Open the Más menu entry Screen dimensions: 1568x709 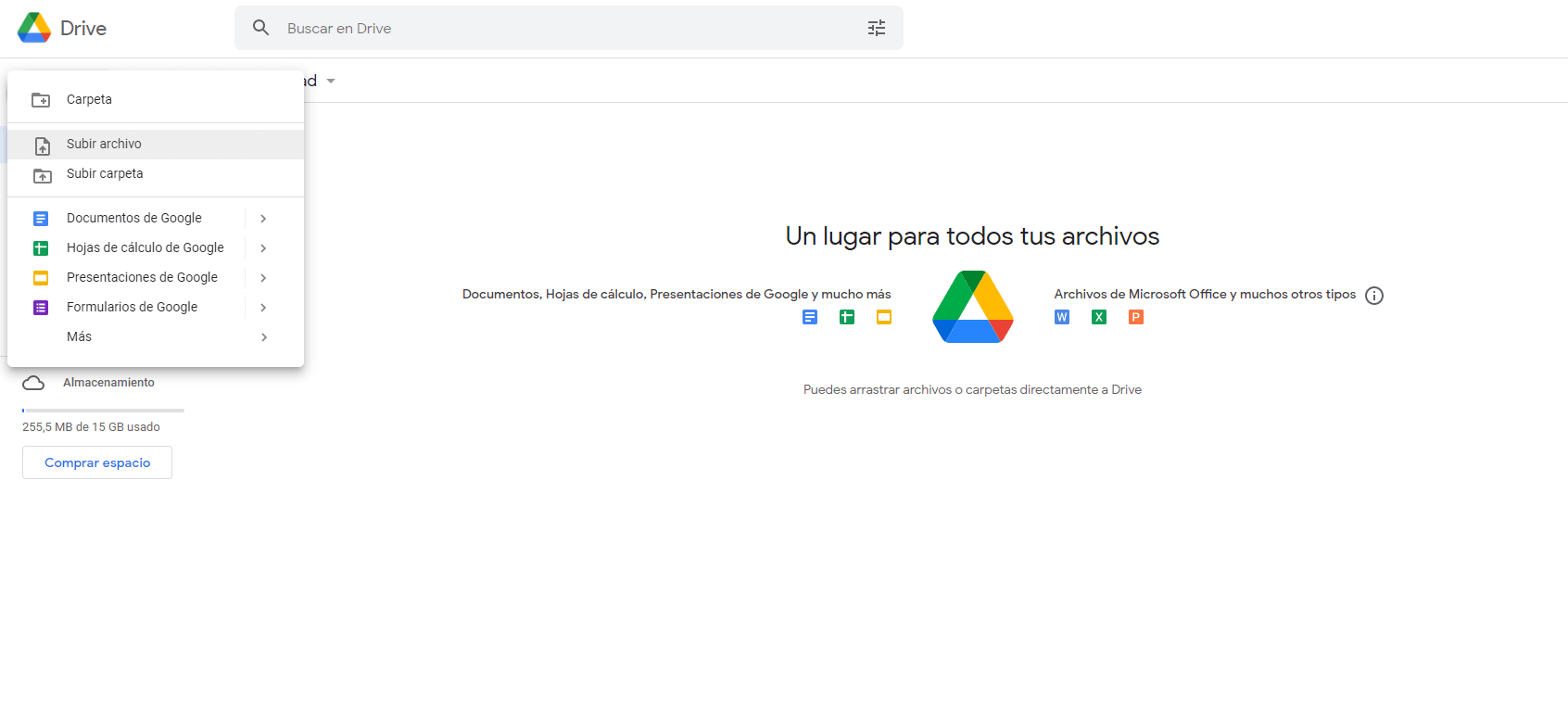click(156, 337)
